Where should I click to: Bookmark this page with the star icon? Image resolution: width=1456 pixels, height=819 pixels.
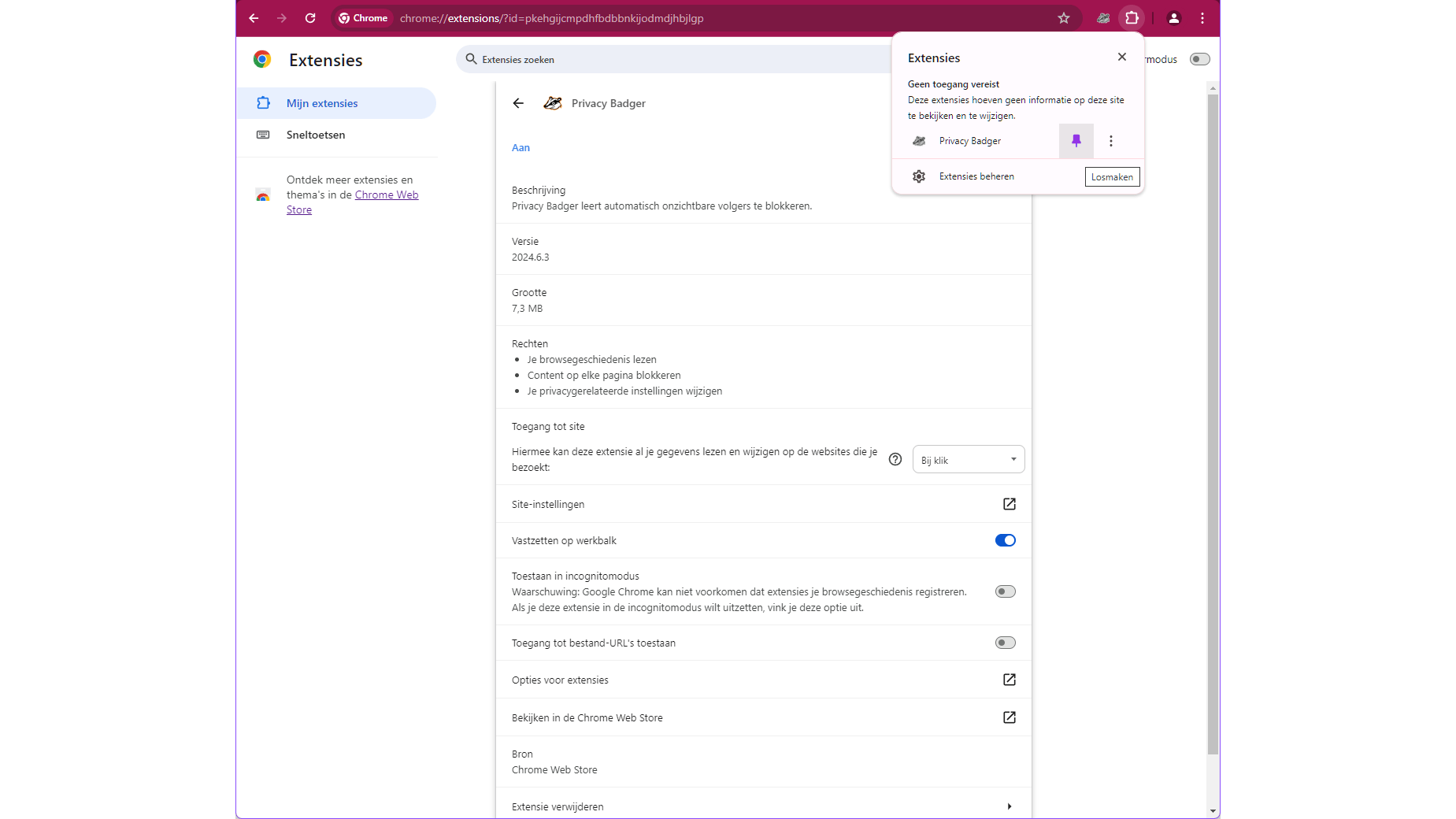click(1064, 18)
